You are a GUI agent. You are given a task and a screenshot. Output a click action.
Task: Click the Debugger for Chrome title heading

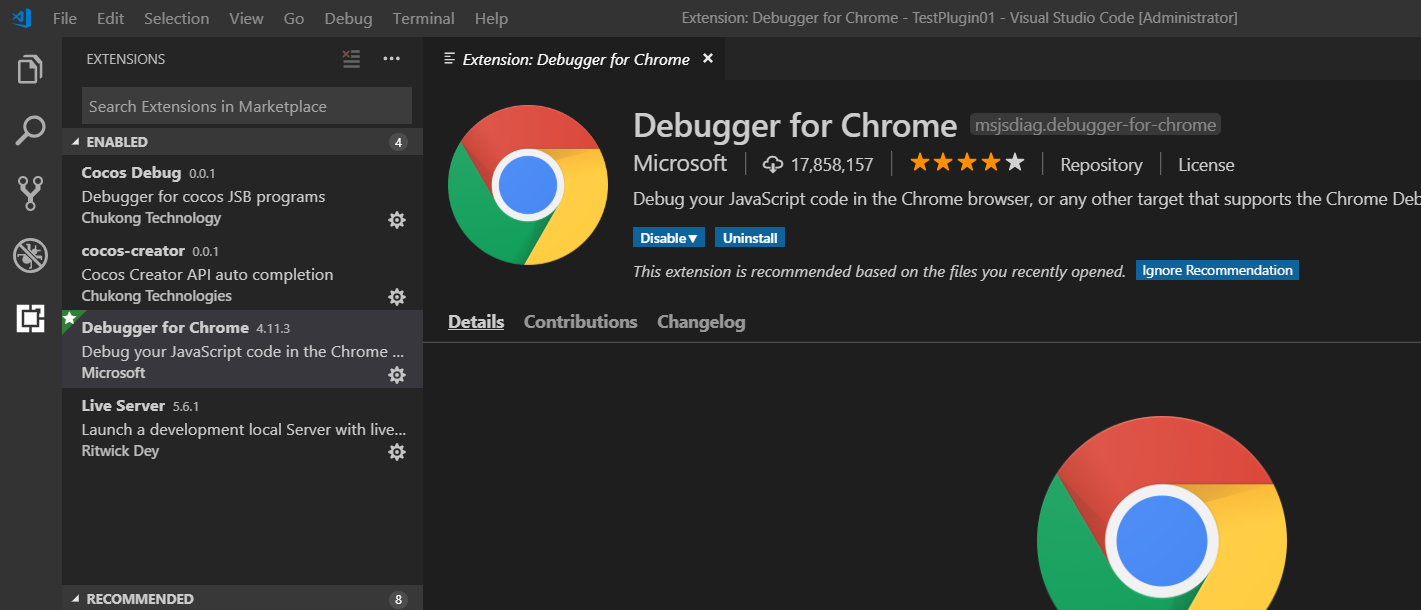[795, 125]
